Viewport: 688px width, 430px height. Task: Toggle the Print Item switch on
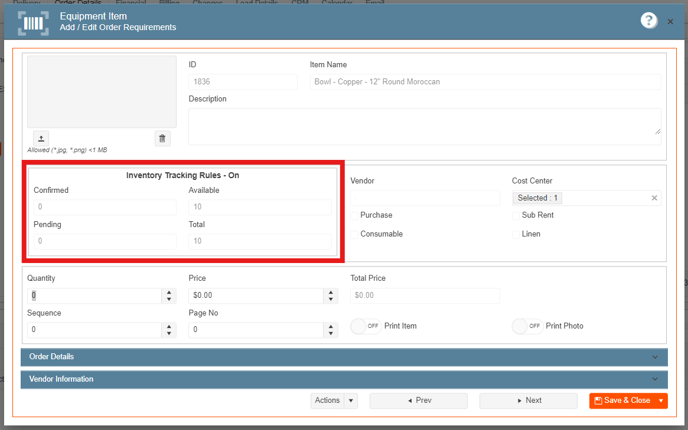point(366,326)
